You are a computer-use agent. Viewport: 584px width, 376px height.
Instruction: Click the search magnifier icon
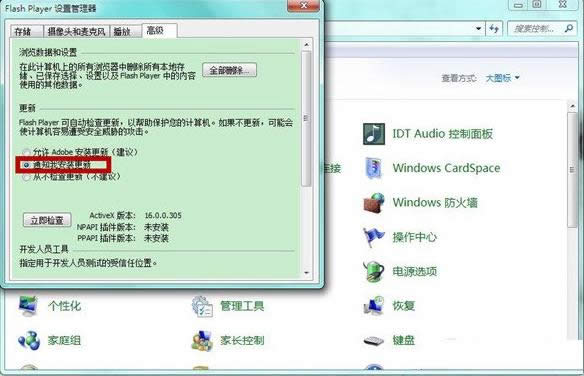pos(568,28)
